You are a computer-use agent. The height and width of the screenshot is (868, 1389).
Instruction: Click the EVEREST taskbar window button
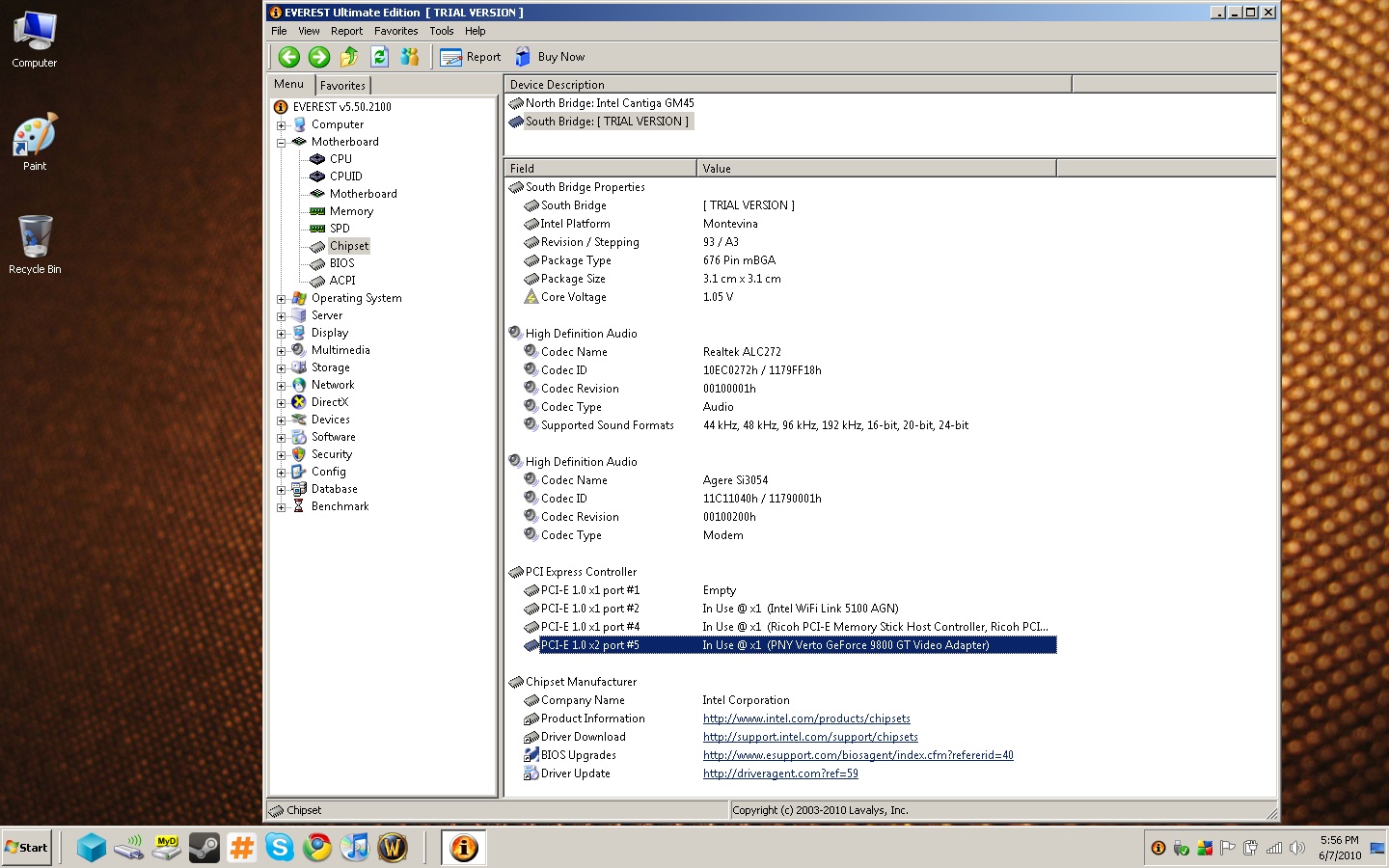464,848
